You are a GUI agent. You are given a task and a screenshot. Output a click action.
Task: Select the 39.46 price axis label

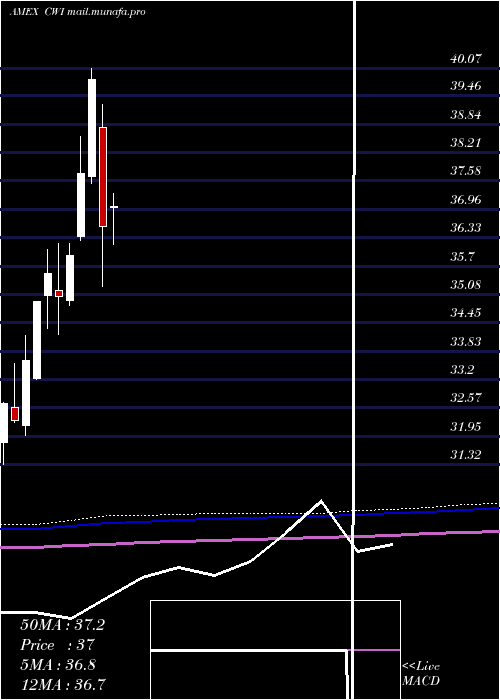466,86
